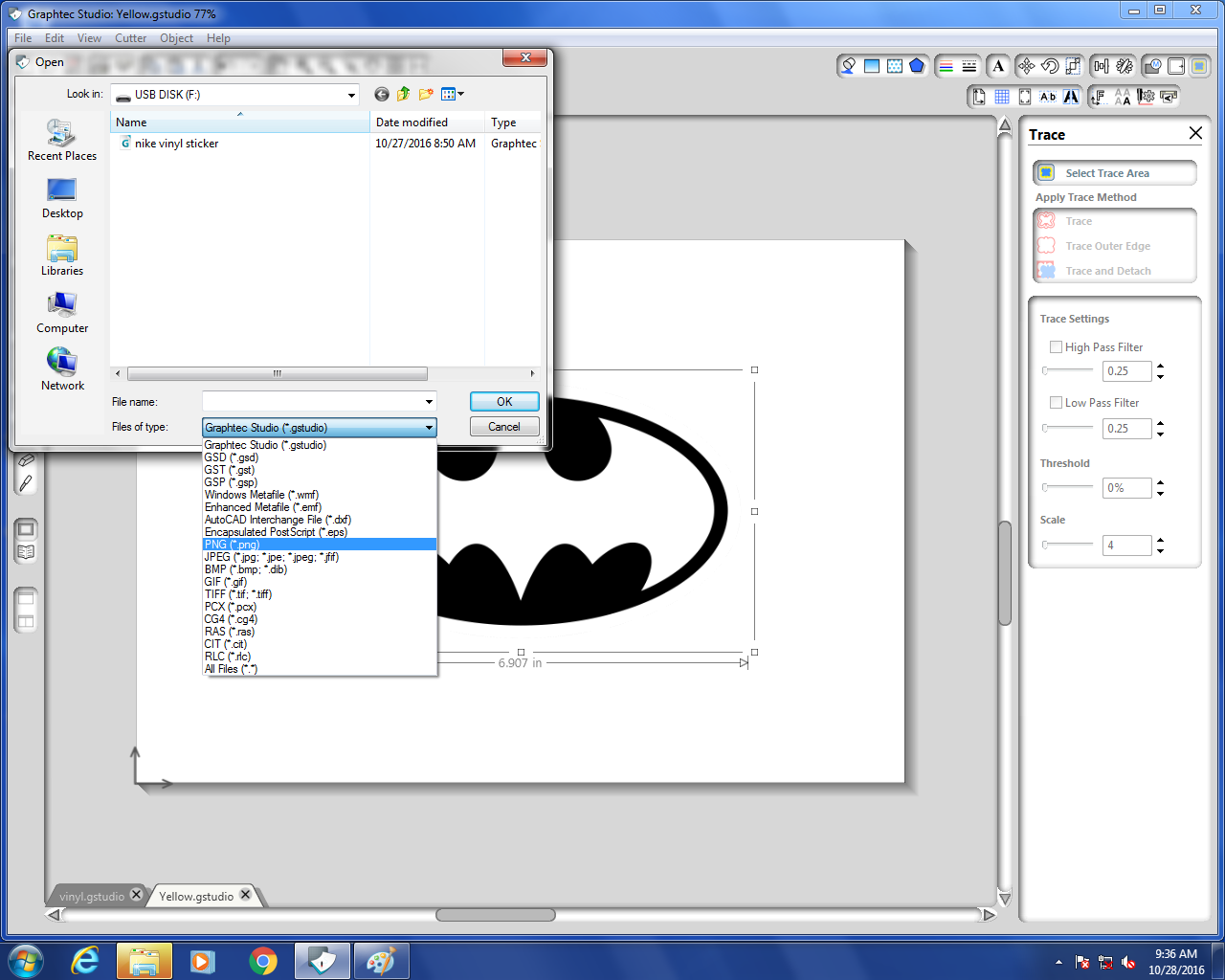The image size is (1225, 980).
Task: Go to Libraries location shortcut
Action: tap(62, 256)
